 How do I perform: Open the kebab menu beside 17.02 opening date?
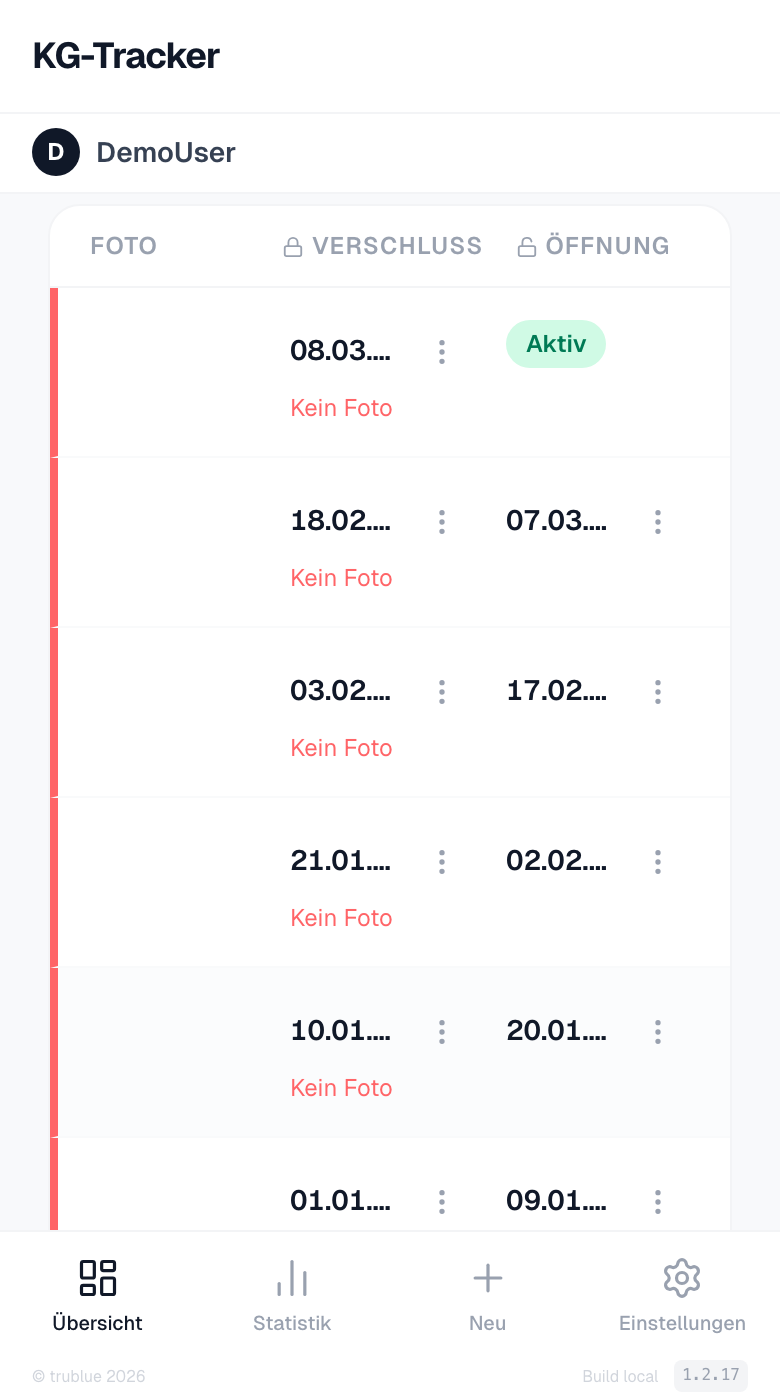[x=657, y=692]
